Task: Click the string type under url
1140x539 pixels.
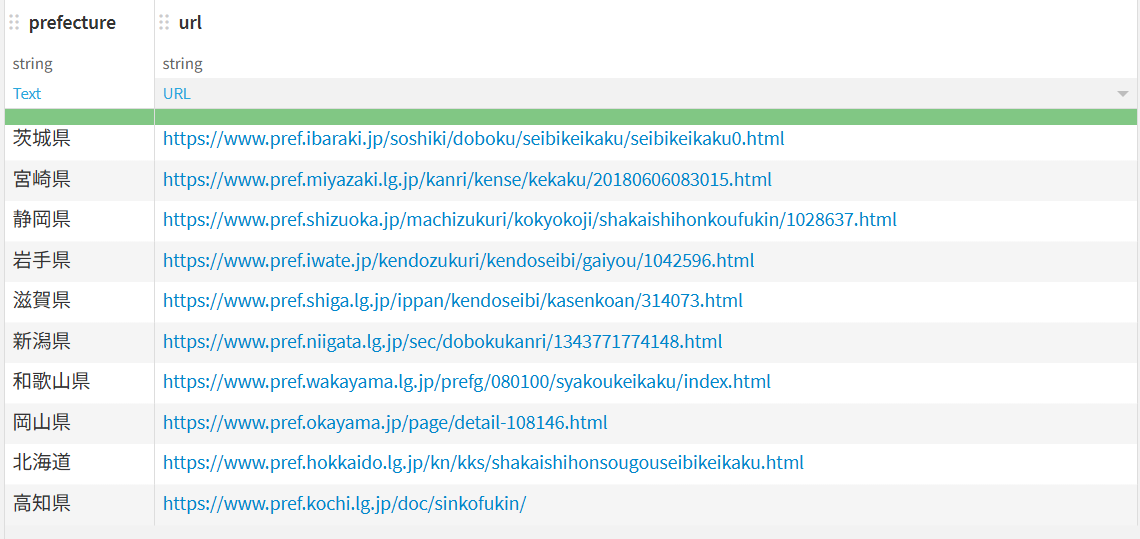Action: (182, 64)
